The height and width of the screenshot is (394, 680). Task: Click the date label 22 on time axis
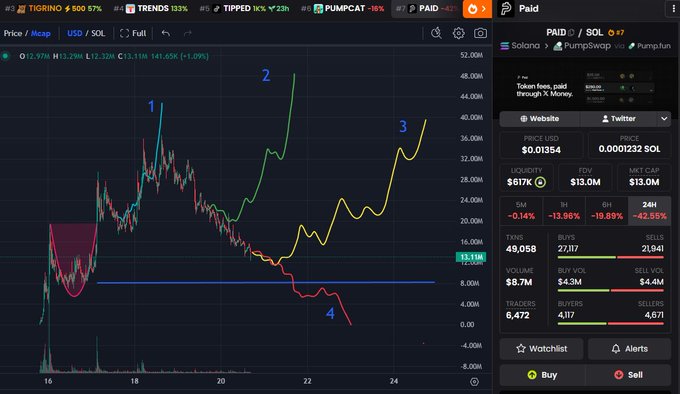tap(307, 381)
